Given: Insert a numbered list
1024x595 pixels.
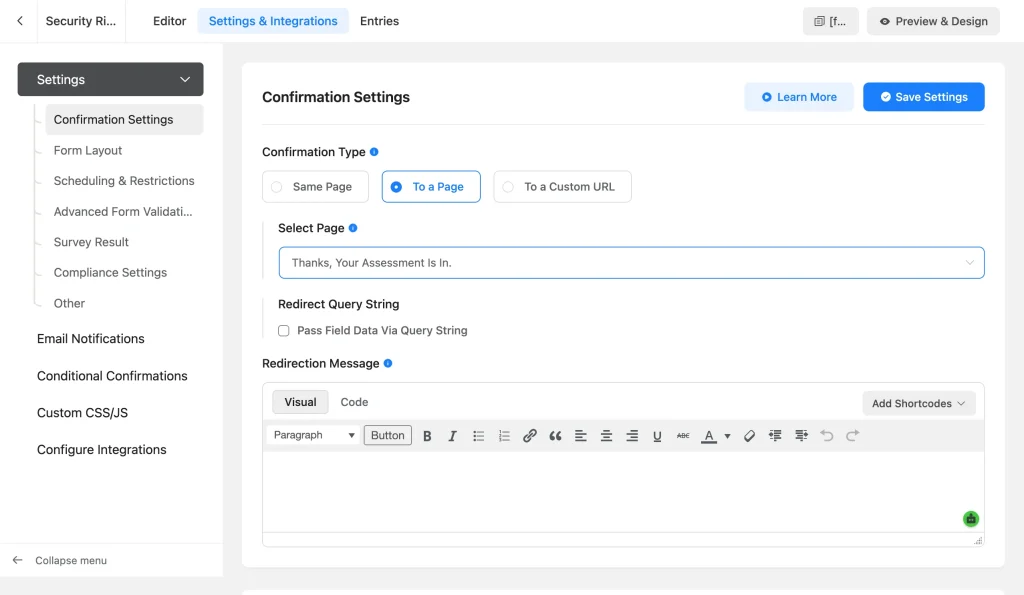Looking at the screenshot, I should 504,436.
